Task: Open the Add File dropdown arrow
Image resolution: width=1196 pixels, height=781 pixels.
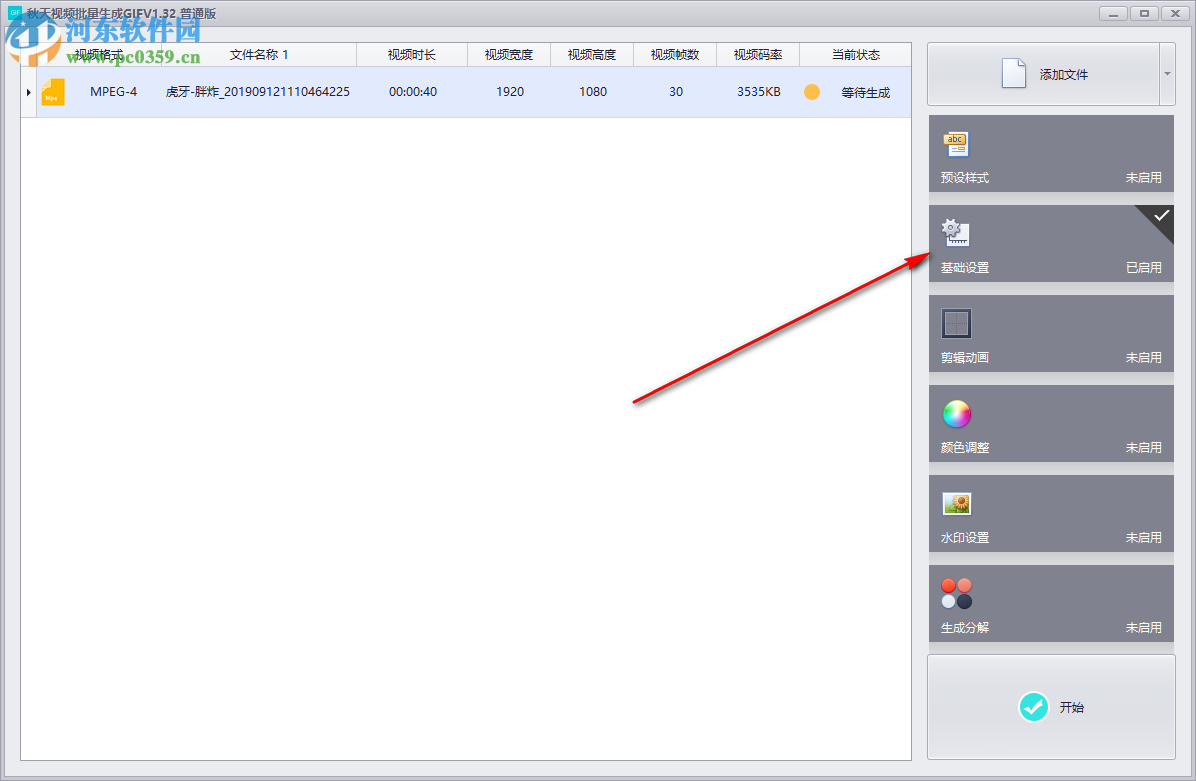Action: [x=1167, y=74]
